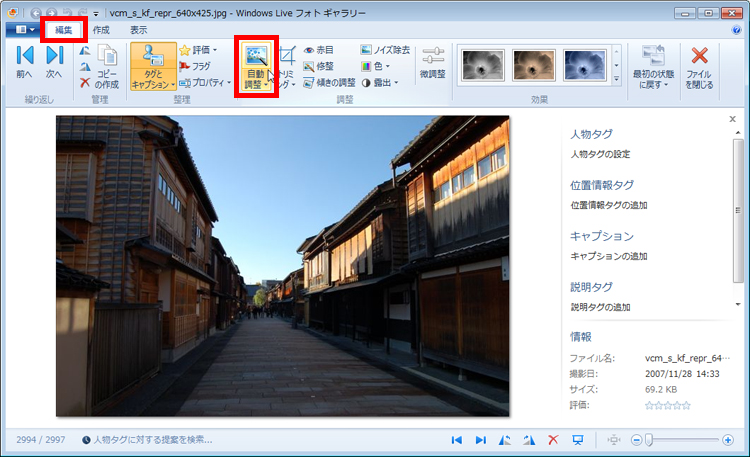The height and width of the screenshot is (457, 750).
Task: Open the 評価 rating dropdown
Action: point(198,50)
